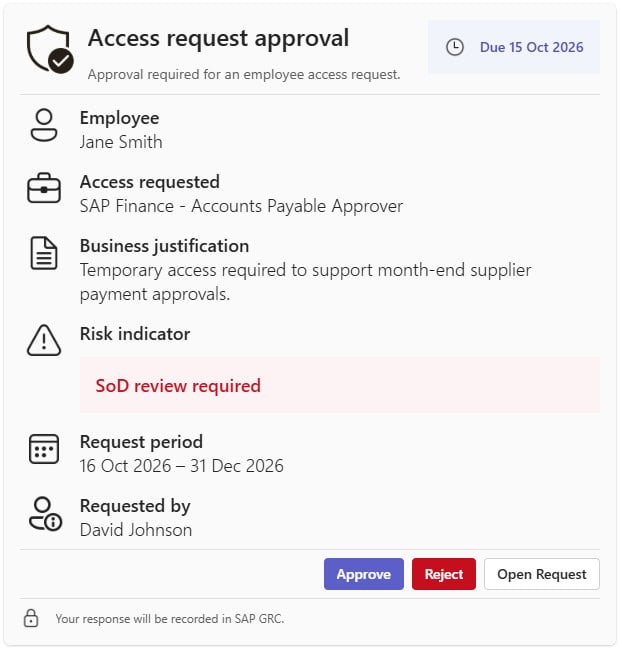This screenshot has height=654, width=622.
Task: Reject the access request
Action: coord(443,574)
